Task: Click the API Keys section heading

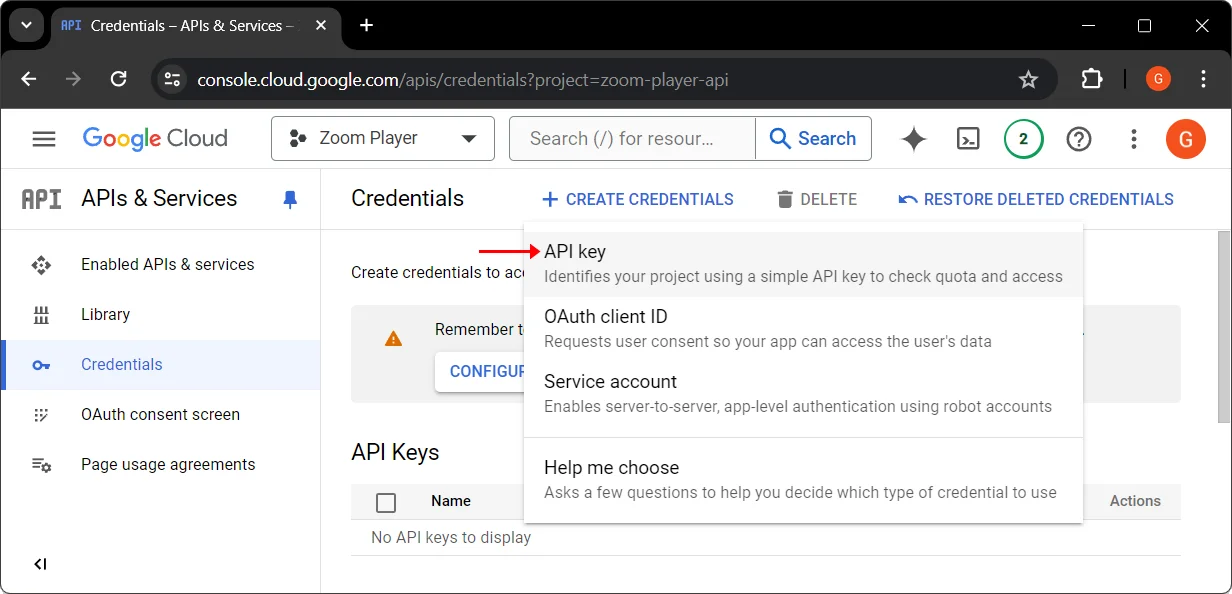Action: 395,452
